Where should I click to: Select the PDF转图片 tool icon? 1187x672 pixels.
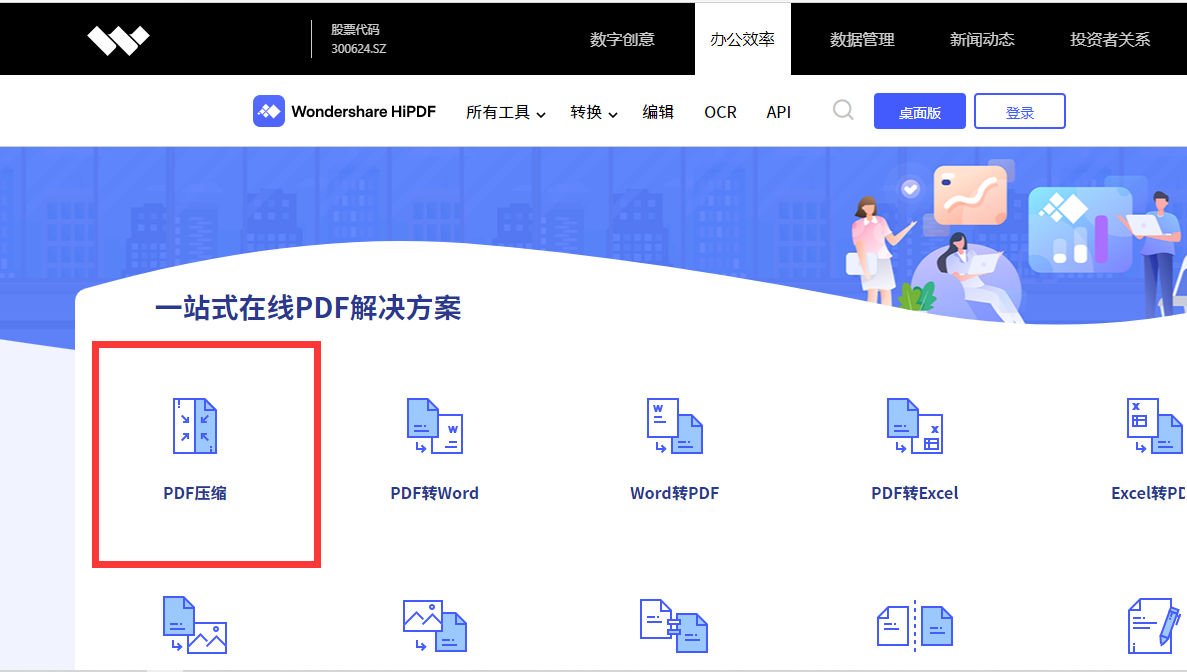pyautogui.click(x=195, y=625)
